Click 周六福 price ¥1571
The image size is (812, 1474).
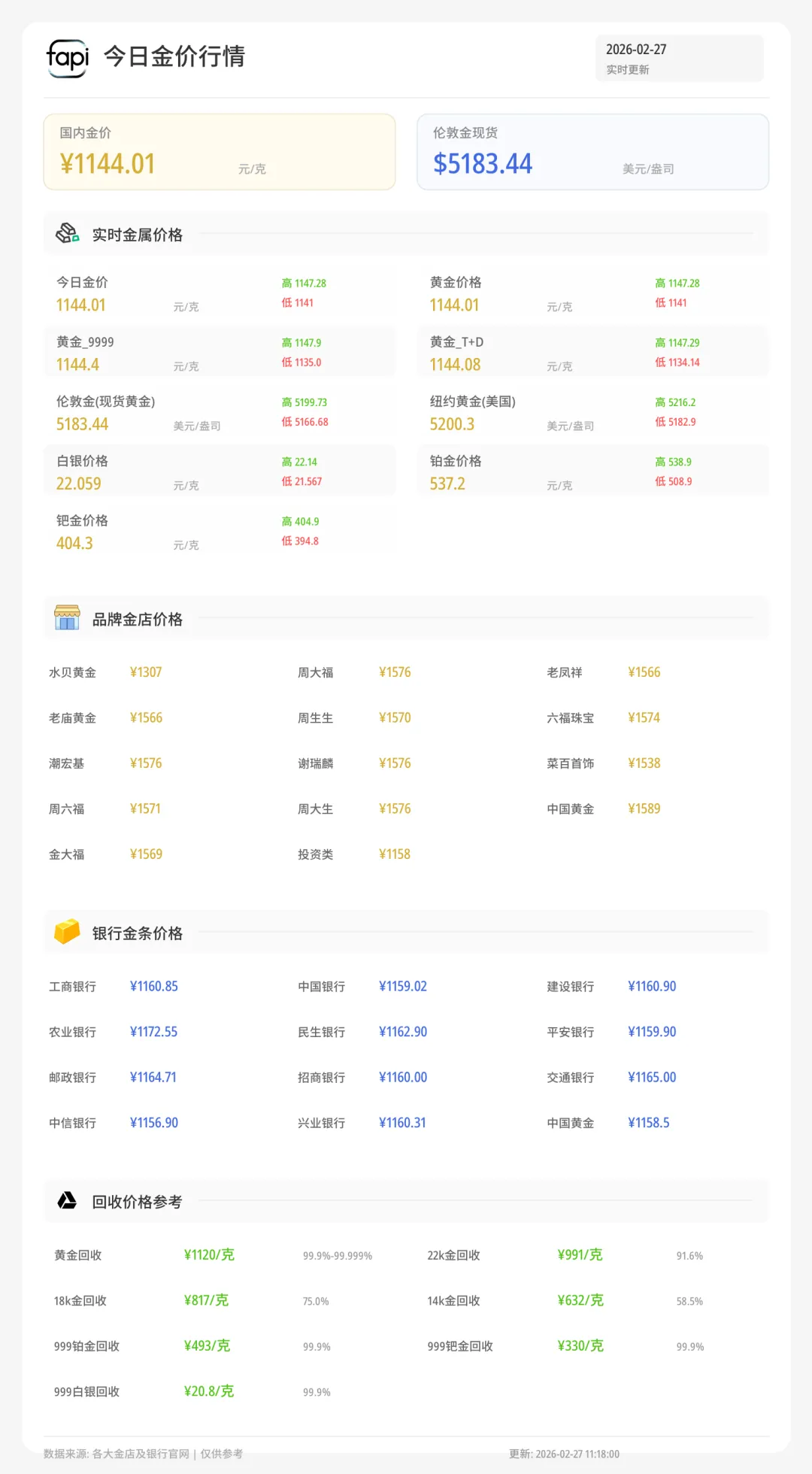(145, 808)
